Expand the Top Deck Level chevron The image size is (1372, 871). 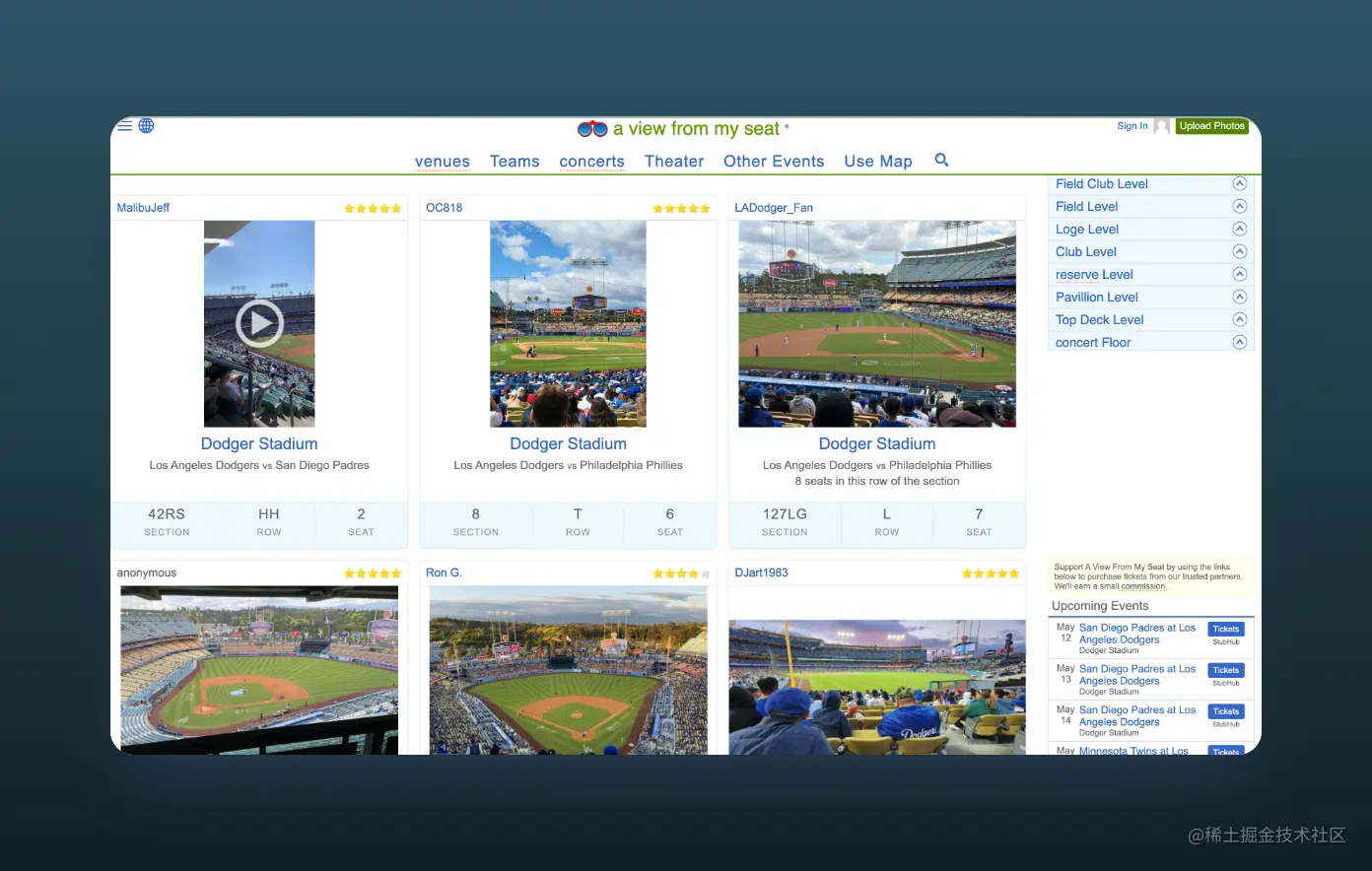click(x=1240, y=319)
